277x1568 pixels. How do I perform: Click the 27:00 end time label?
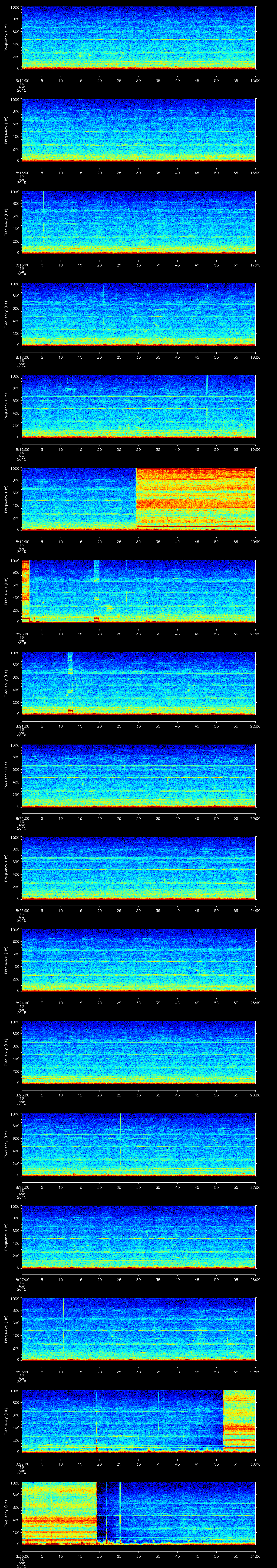[255, 1187]
